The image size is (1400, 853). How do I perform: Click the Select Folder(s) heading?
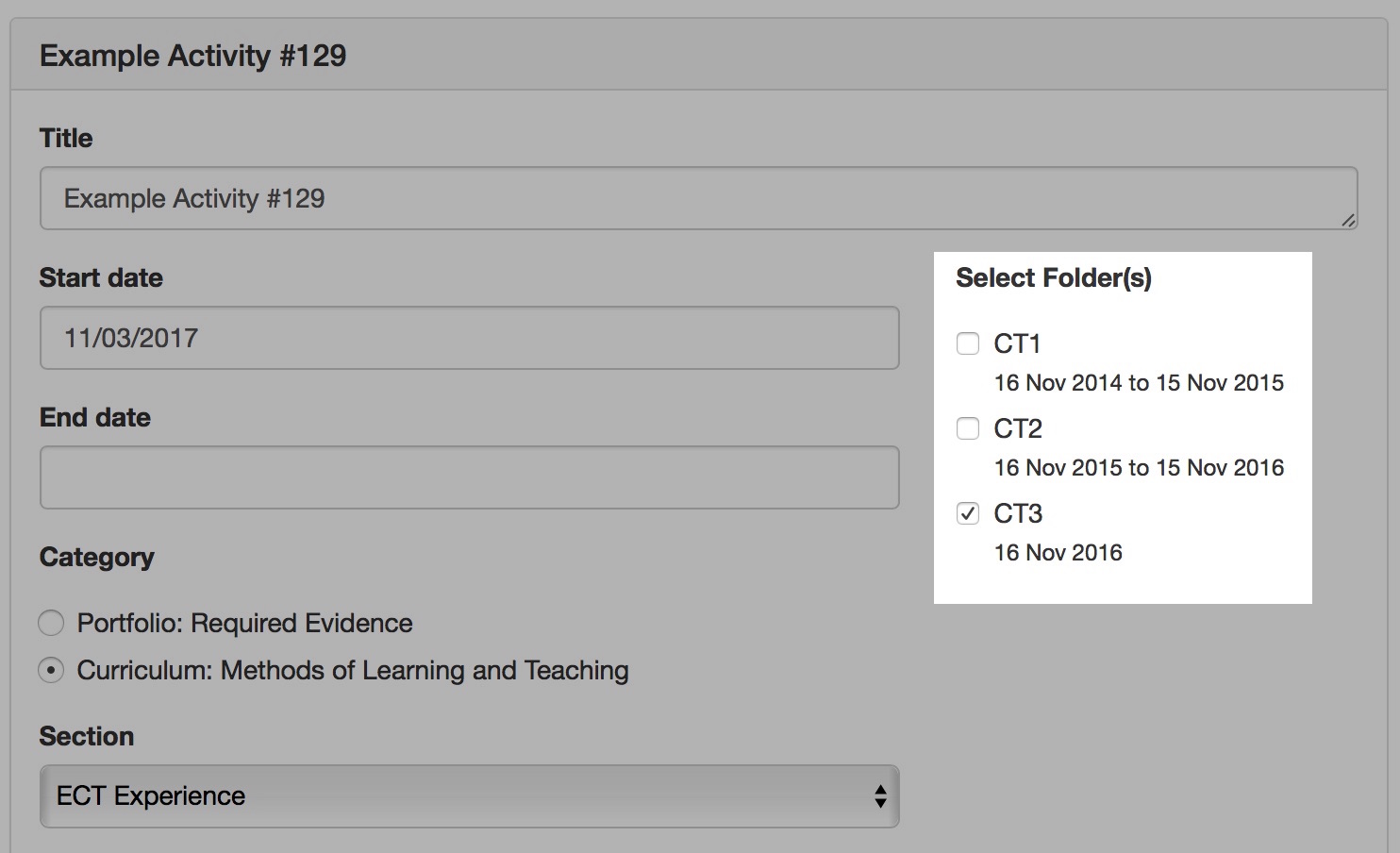click(1054, 277)
